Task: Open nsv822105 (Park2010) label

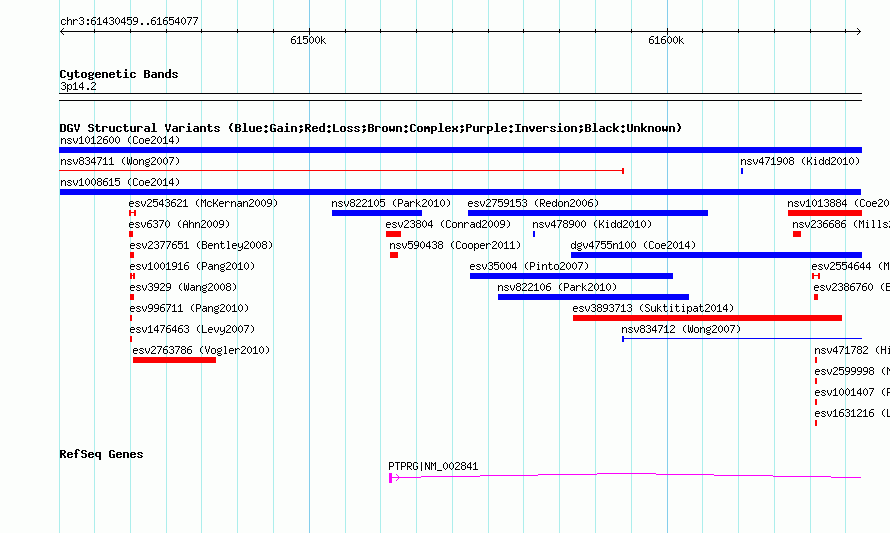Action: coord(391,203)
